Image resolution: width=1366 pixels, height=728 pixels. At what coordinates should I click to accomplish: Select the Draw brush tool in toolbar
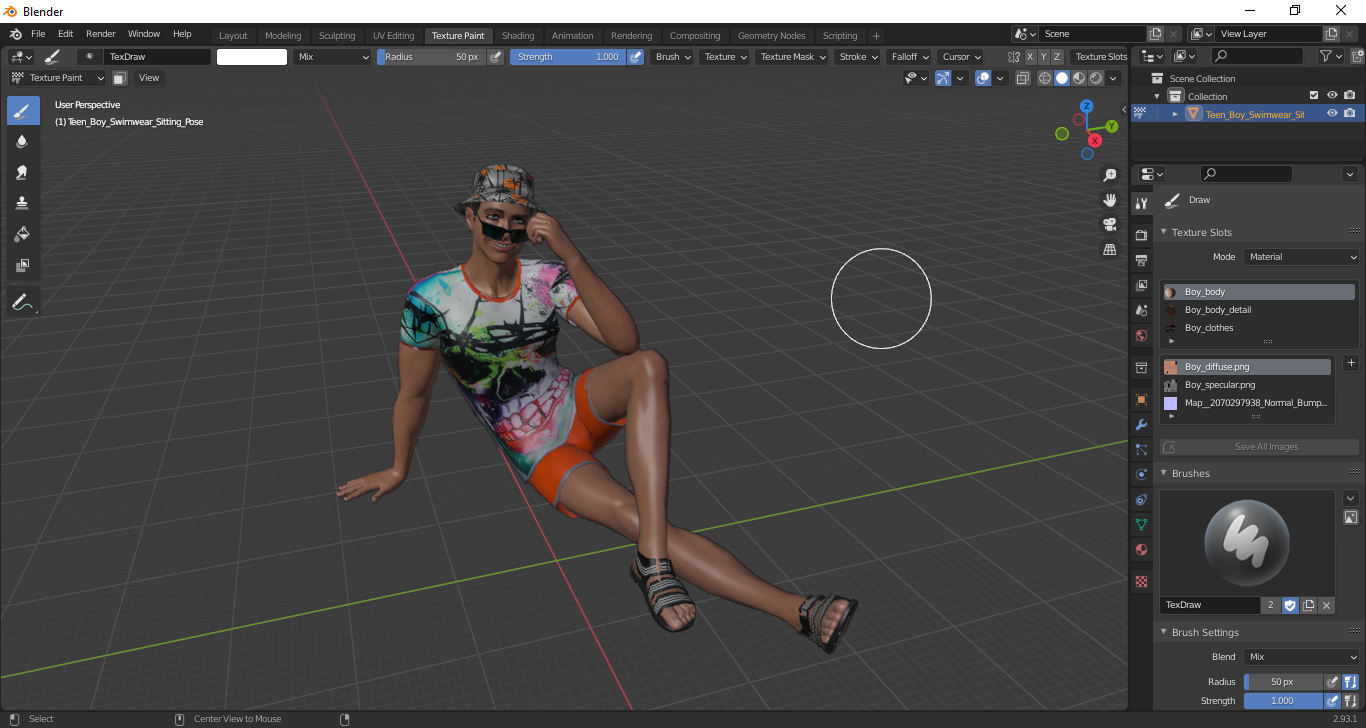coord(23,111)
